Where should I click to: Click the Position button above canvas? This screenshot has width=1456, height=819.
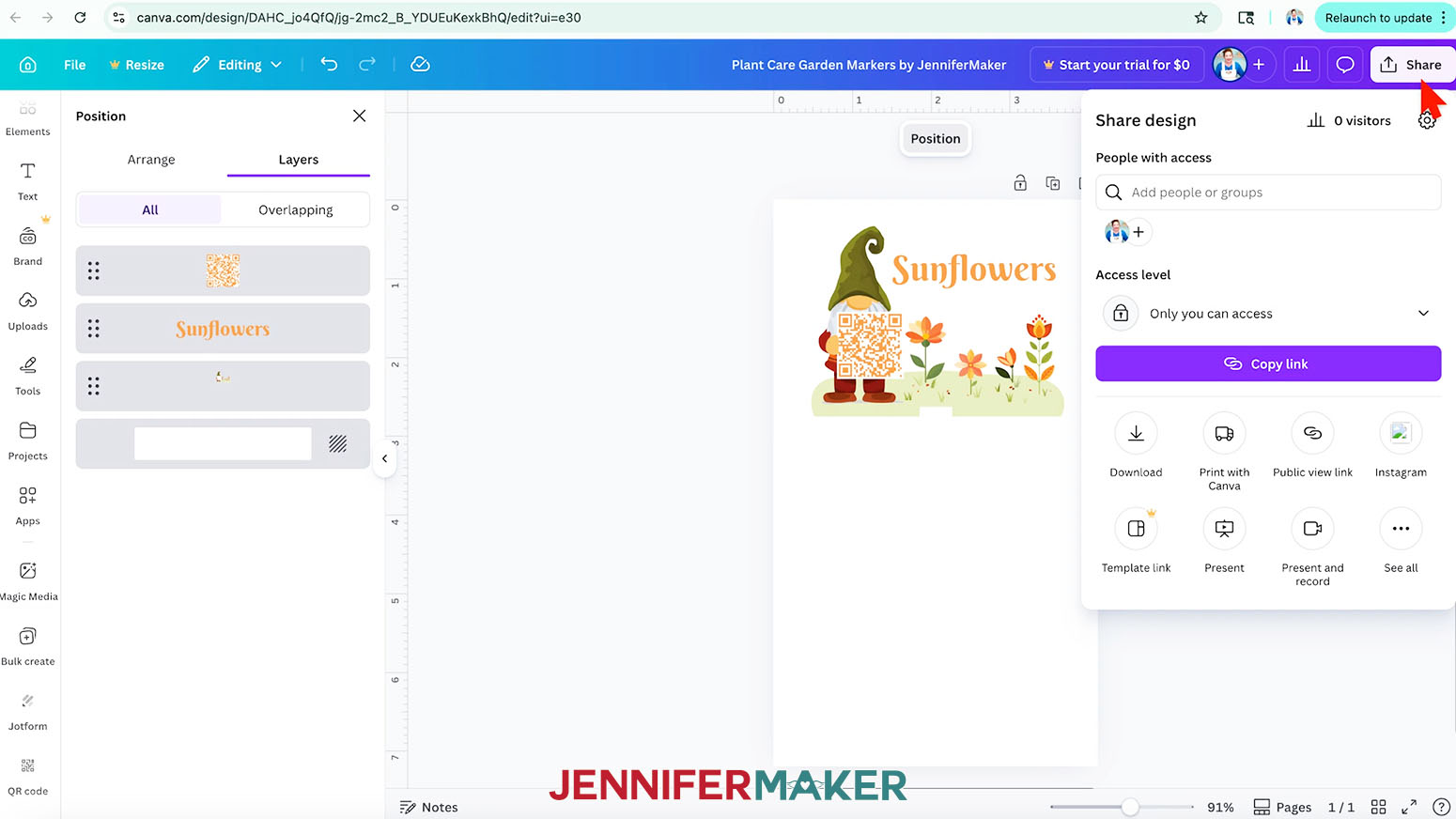click(936, 138)
